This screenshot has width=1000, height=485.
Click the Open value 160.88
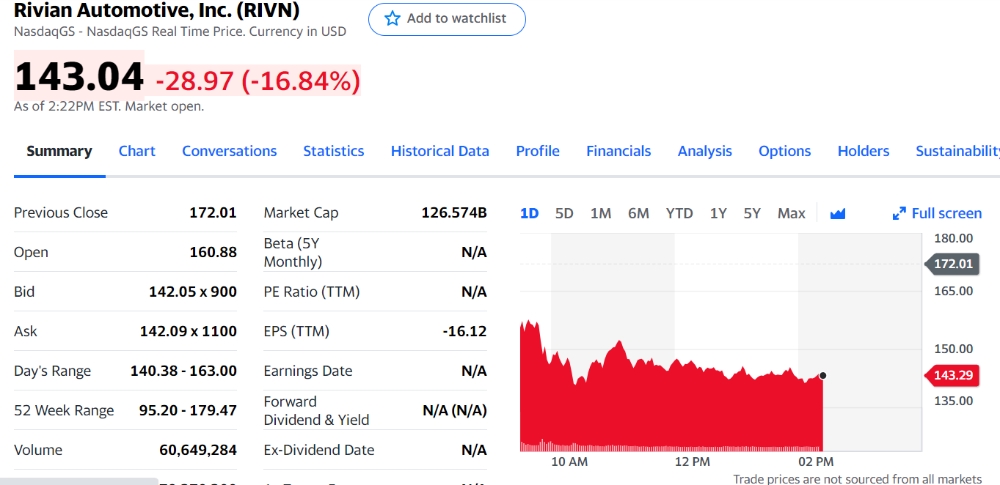(213, 253)
